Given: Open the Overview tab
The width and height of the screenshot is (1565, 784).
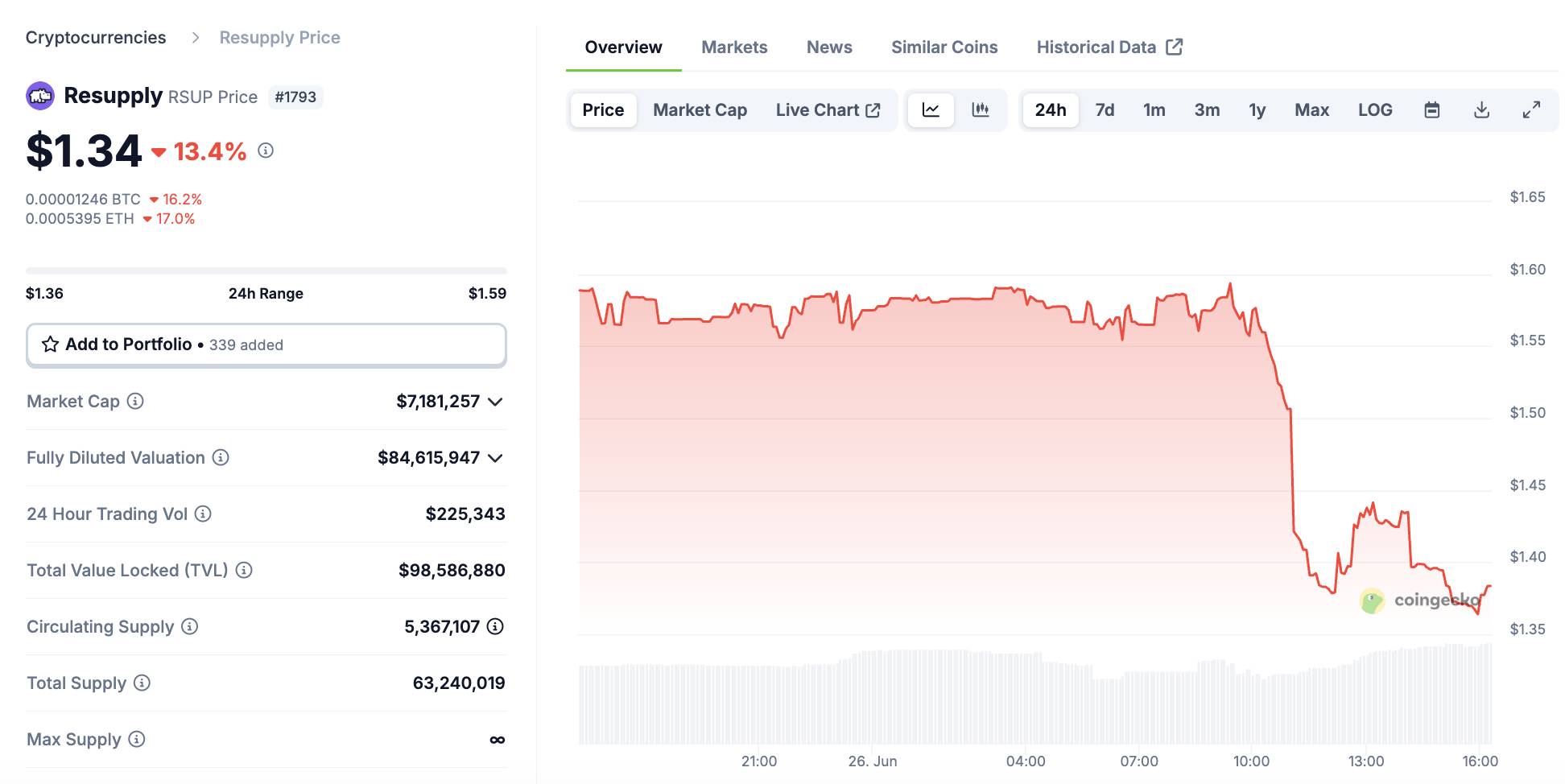Looking at the screenshot, I should [623, 47].
